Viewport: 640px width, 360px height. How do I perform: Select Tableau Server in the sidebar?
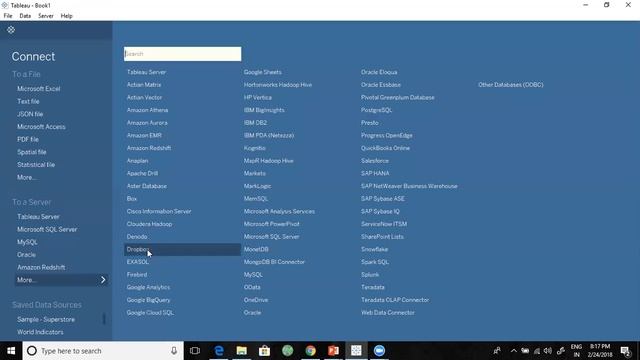pyautogui.click(x=38, y=217)
